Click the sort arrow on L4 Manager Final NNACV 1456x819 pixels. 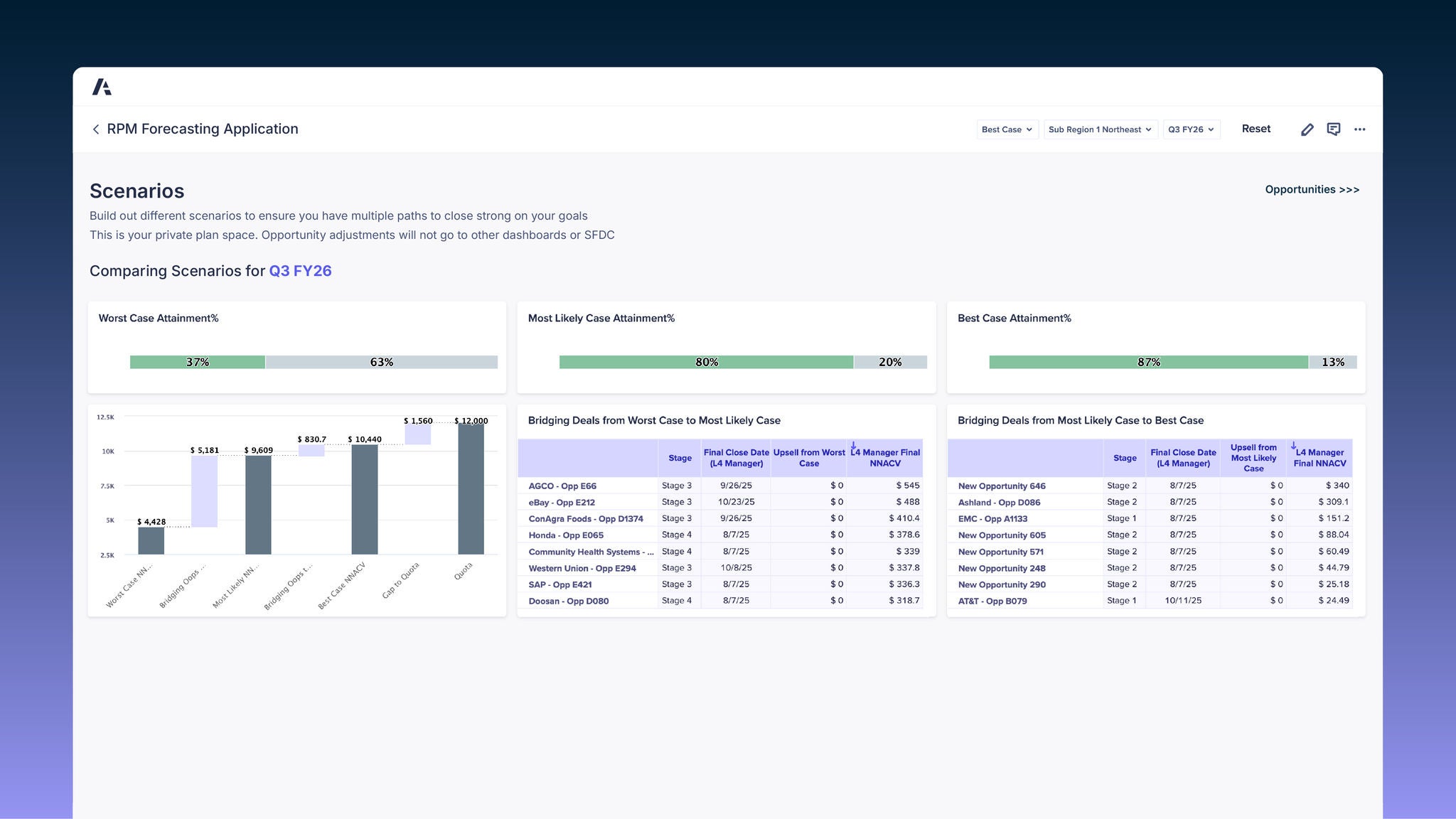pyautogui.click(x=854, y=446)
